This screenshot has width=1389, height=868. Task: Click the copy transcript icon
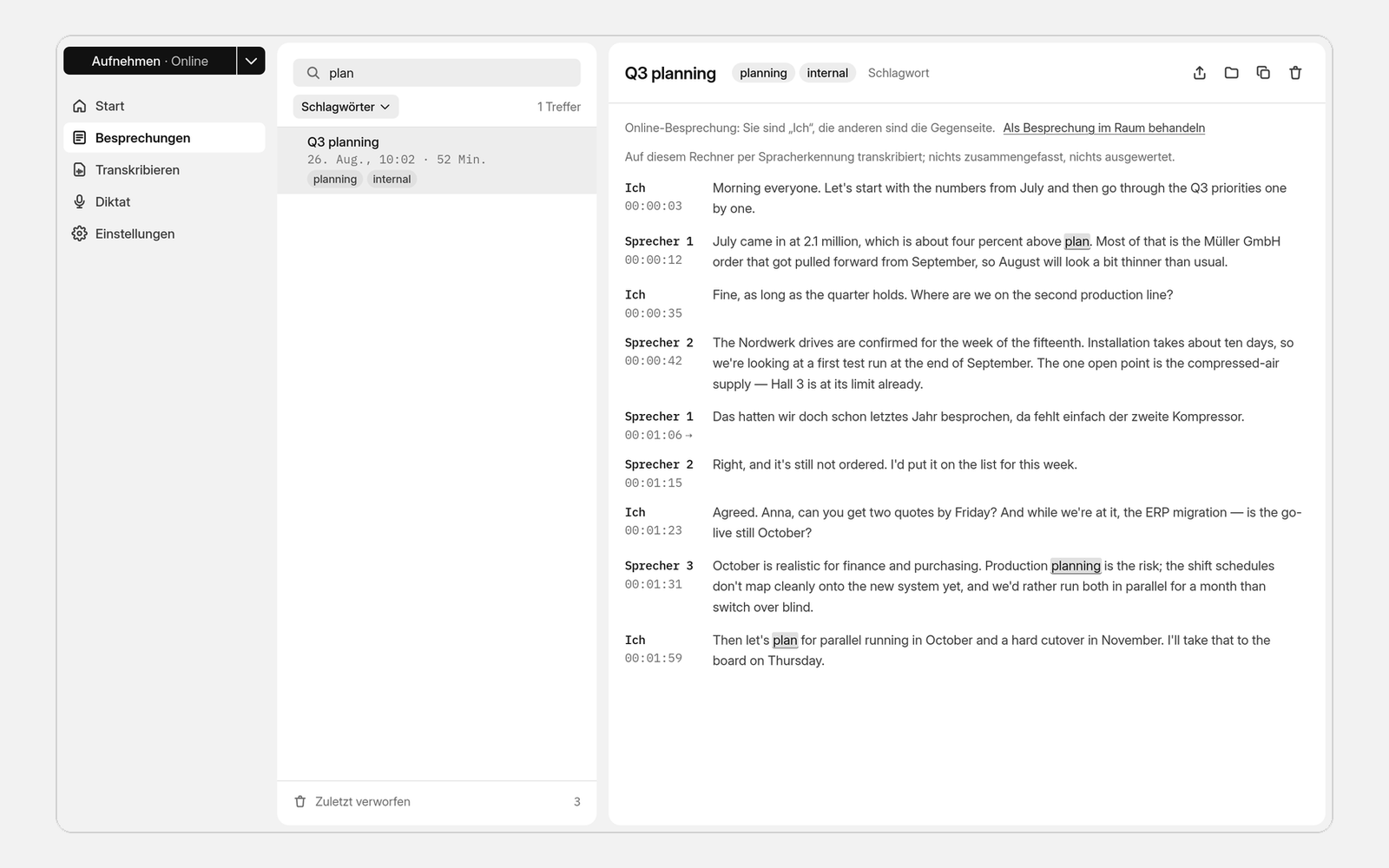pos(1263,73)
